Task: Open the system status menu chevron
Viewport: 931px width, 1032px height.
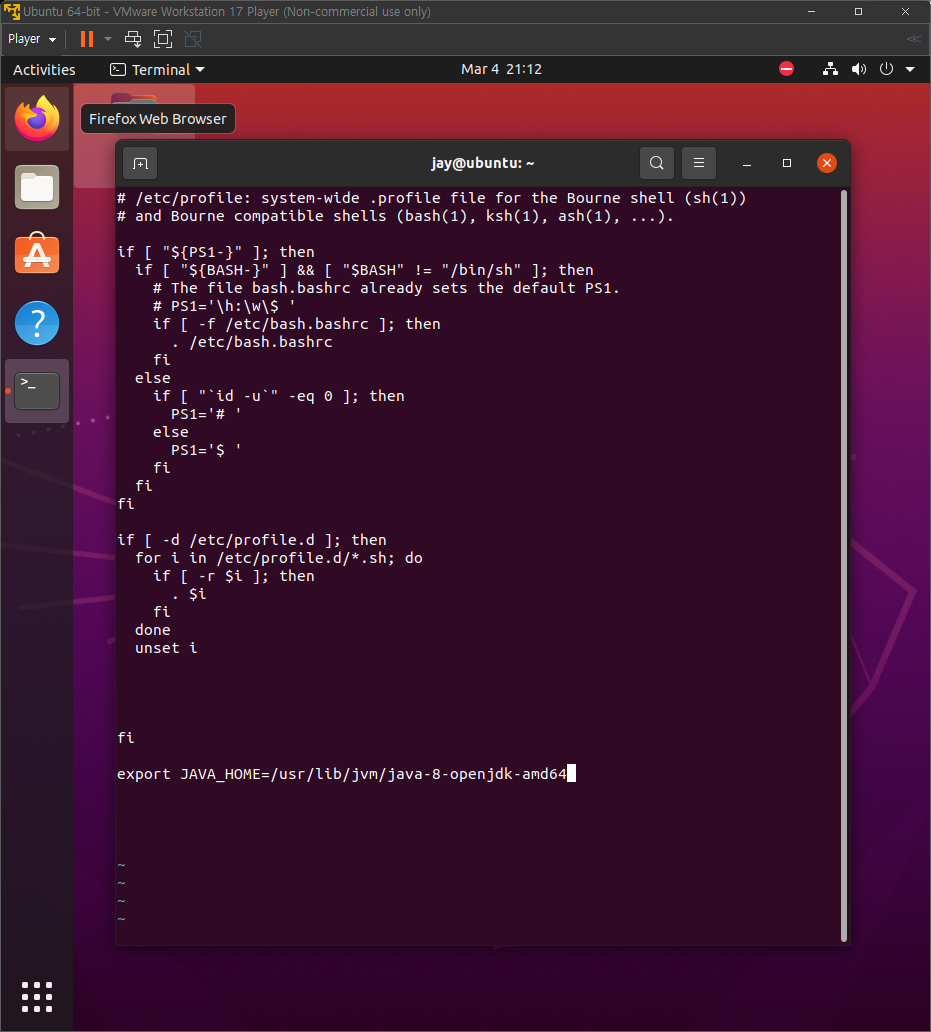Action: (x=909, y=69)
